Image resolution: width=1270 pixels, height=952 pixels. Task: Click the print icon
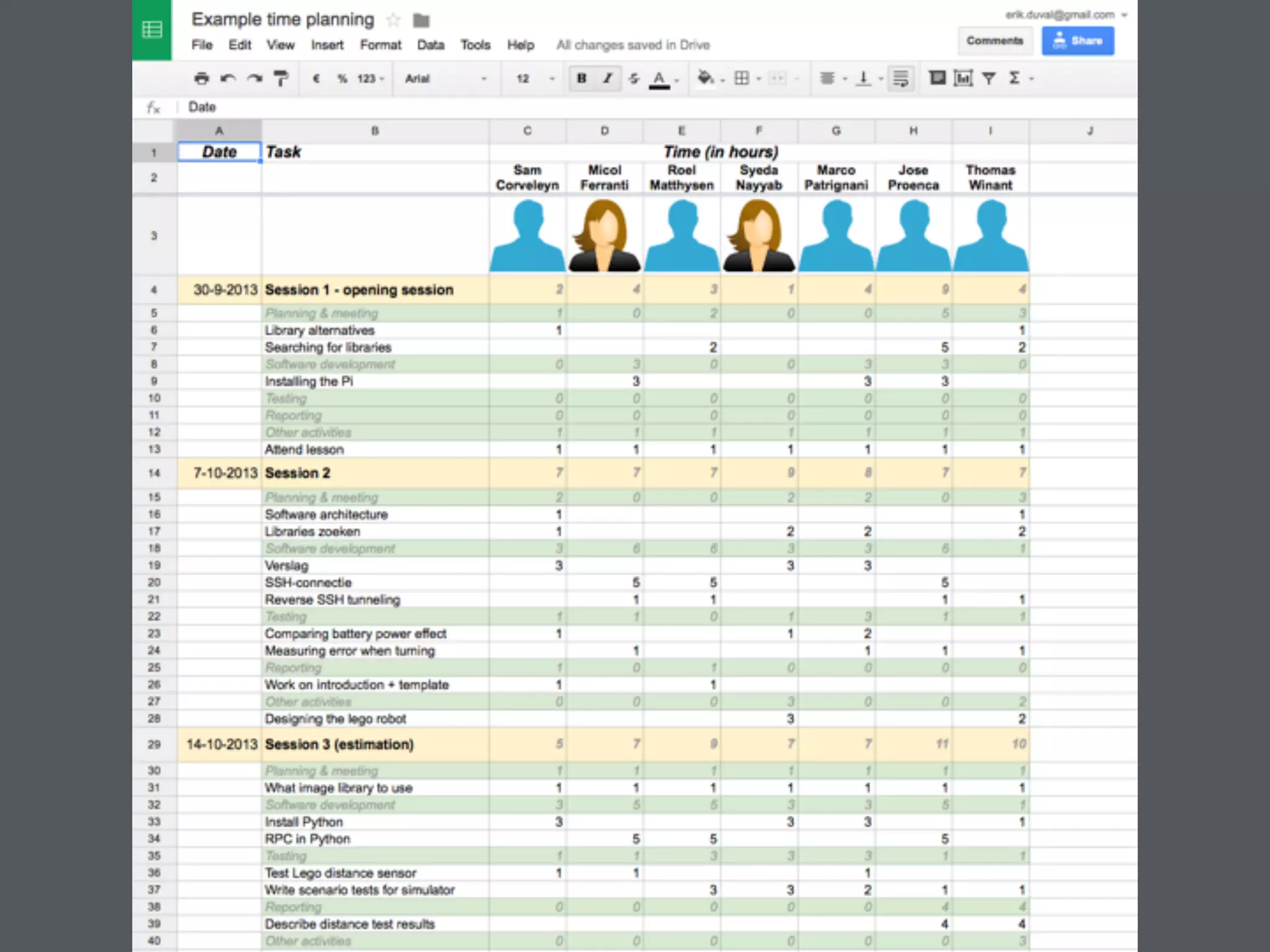202,79
